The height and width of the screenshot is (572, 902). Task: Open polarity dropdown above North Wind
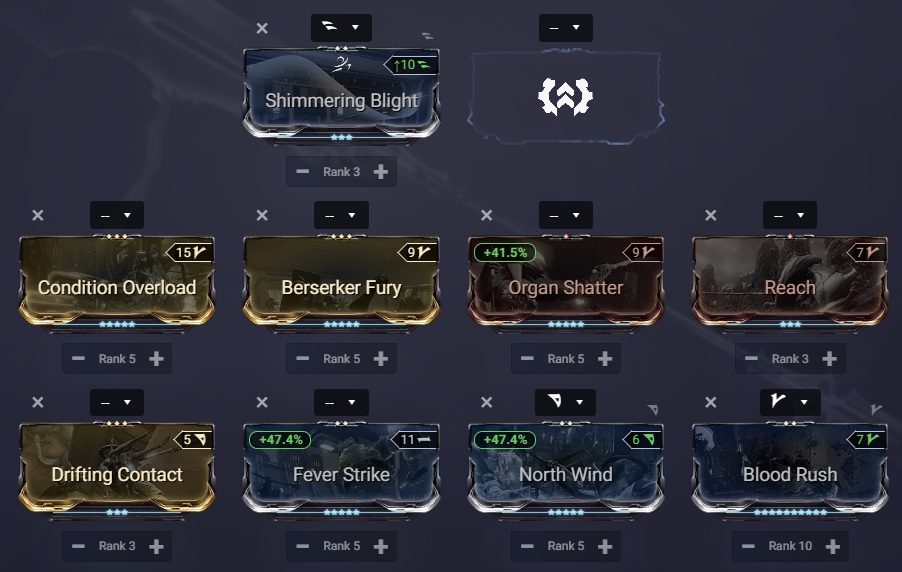565,402
